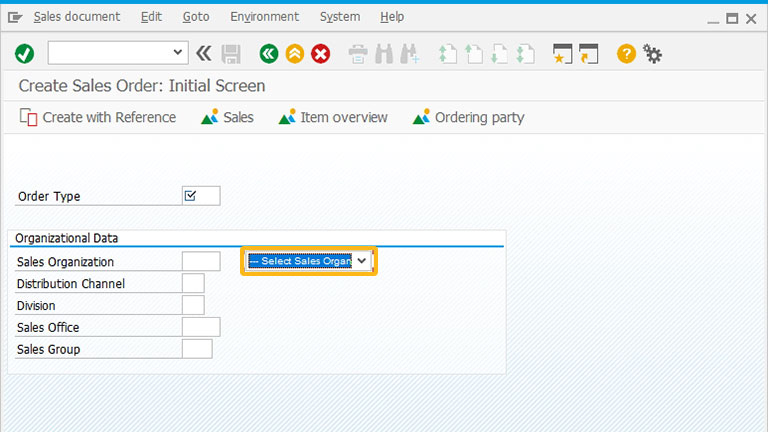Click the 'Create Sales Order: Initial Screen' title
Viewport: 768px width, 432px height.
click(142, 86)
